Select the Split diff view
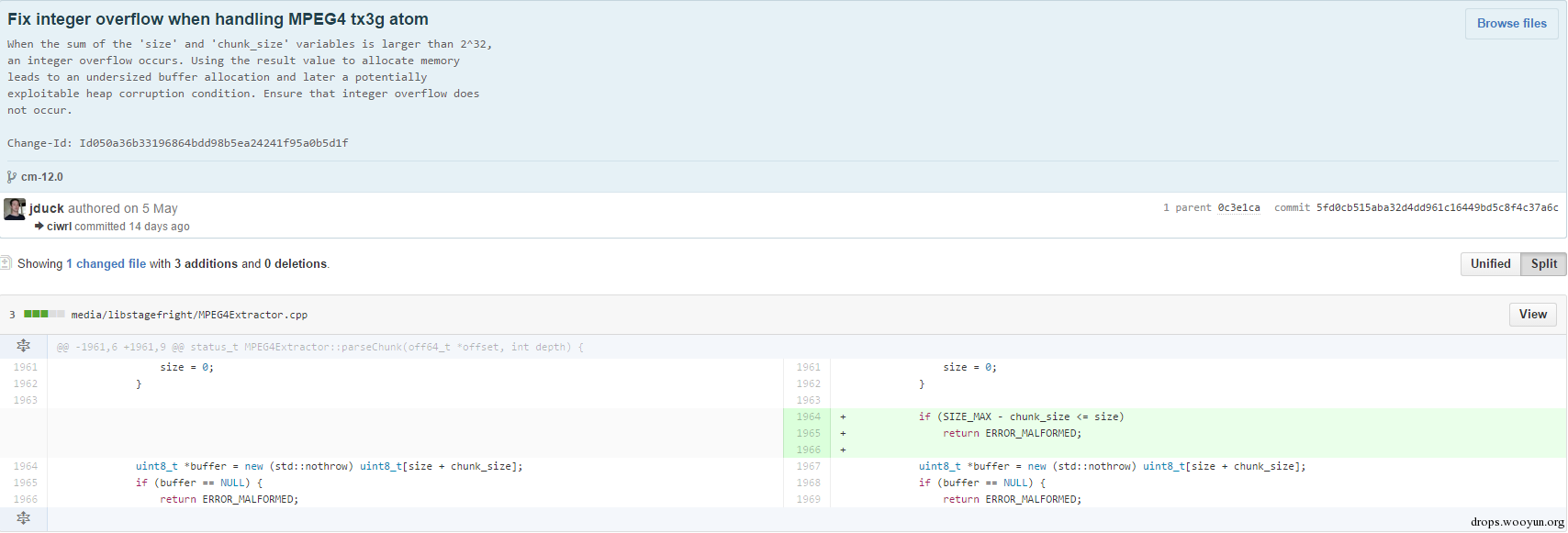 pos(1543,264)
